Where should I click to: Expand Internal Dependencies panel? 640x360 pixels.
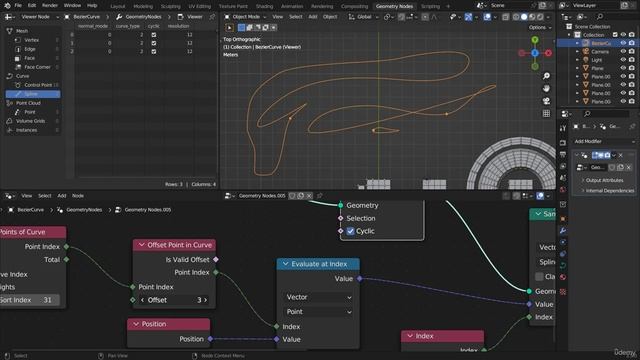click(x=609, y=191)
